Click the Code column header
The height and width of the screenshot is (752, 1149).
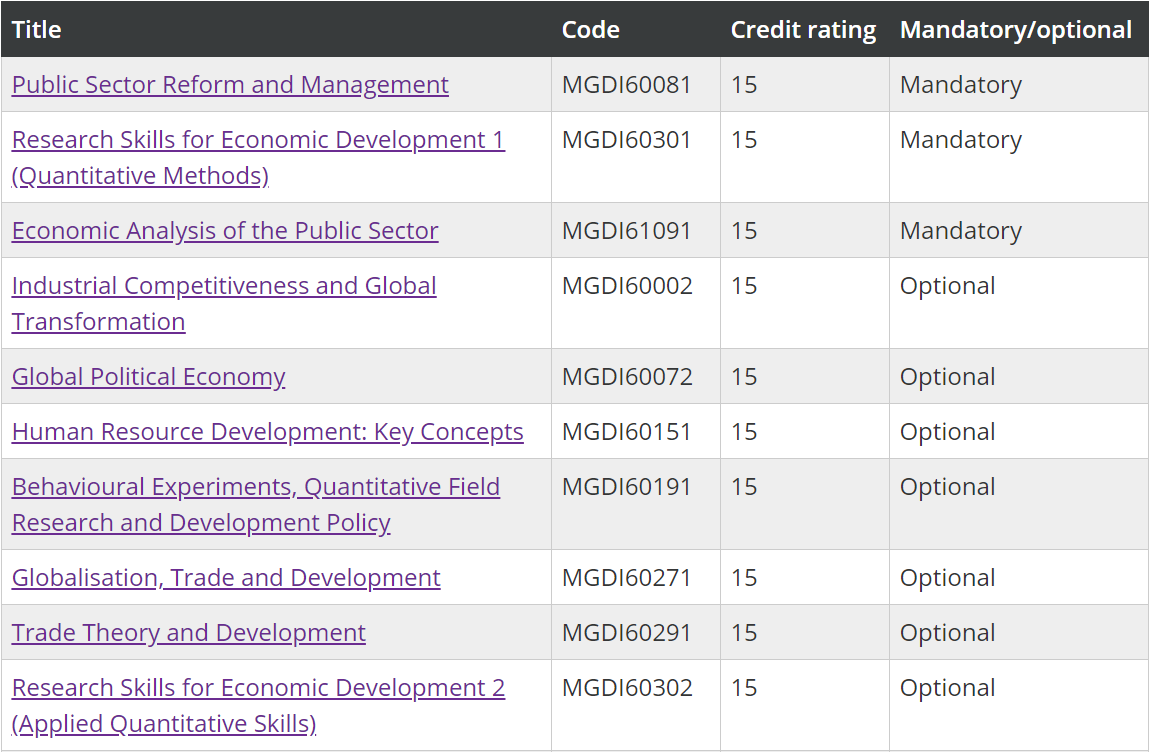(x=590, y=30)
